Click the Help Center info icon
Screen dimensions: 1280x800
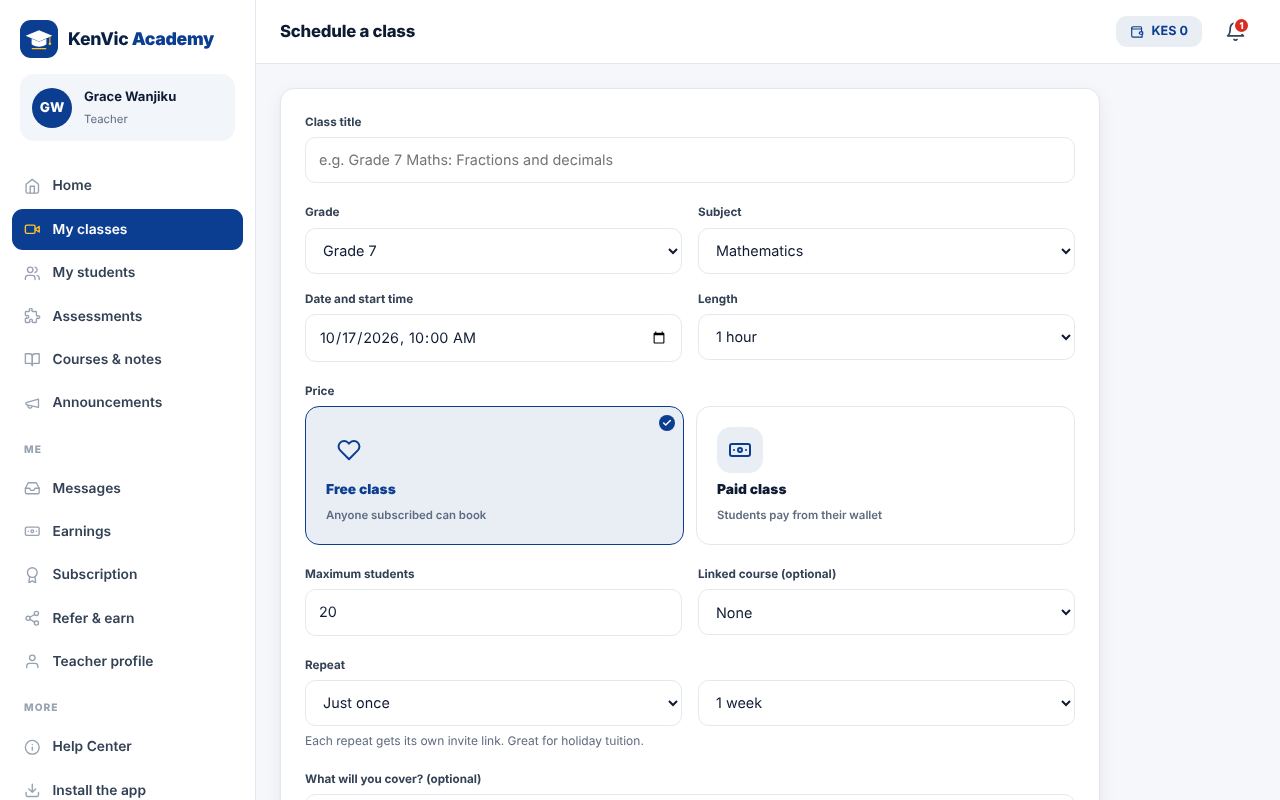point(32,746)
